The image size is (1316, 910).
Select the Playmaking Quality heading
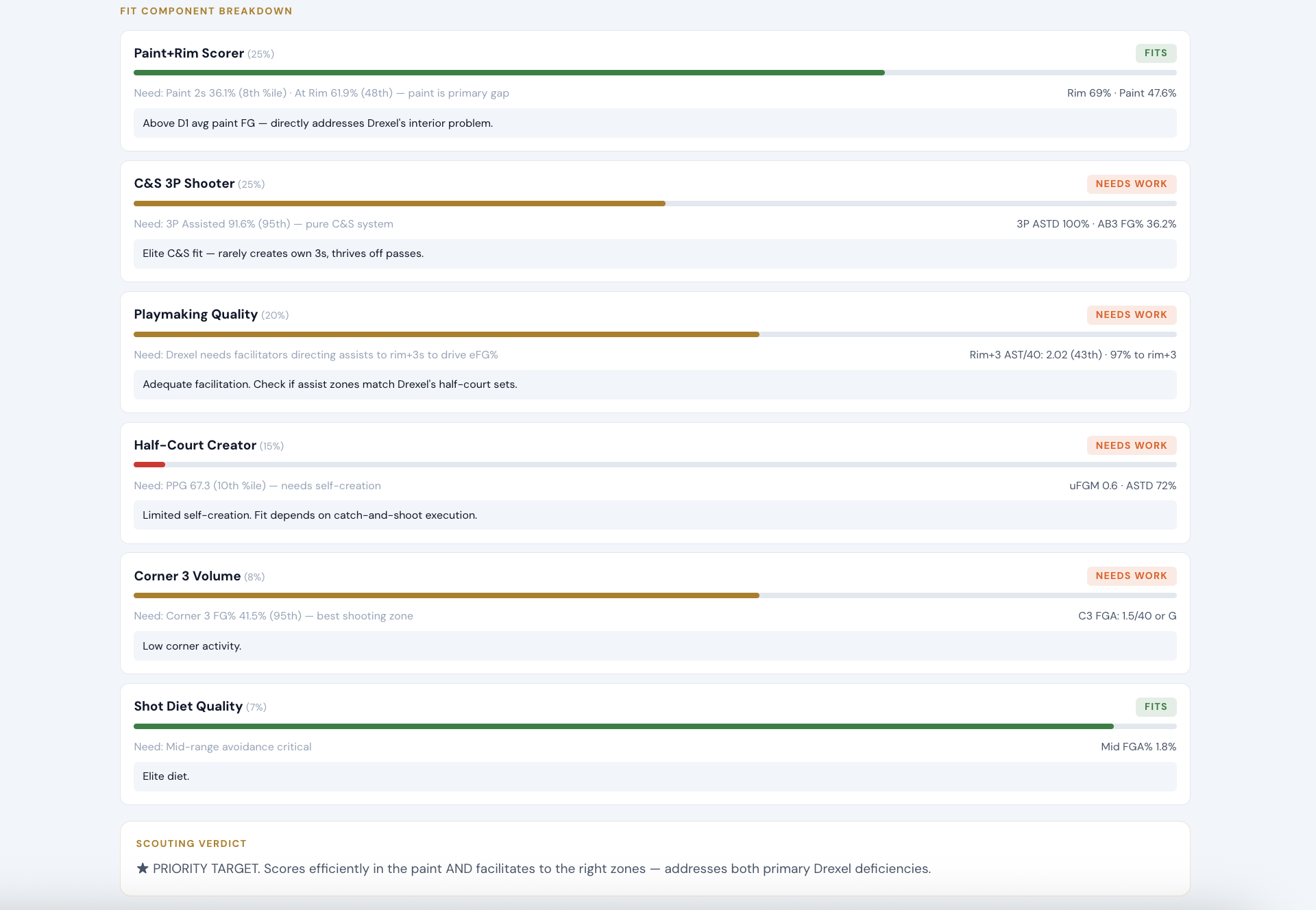pyautogui.click(x=196, y=315)
